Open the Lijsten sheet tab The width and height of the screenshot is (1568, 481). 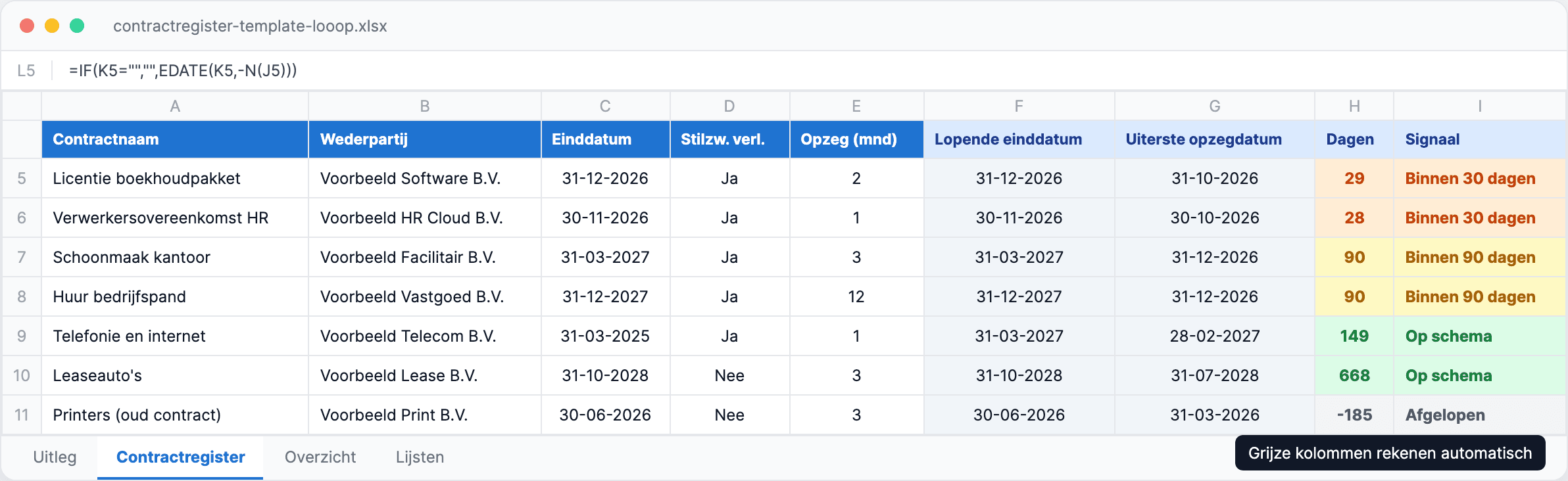click(420, 457)
